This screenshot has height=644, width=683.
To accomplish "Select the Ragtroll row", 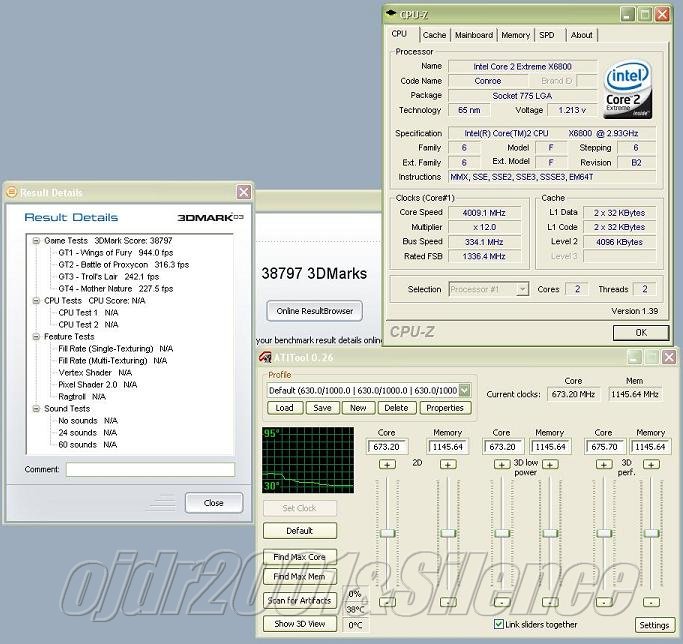I will (82, 397).
